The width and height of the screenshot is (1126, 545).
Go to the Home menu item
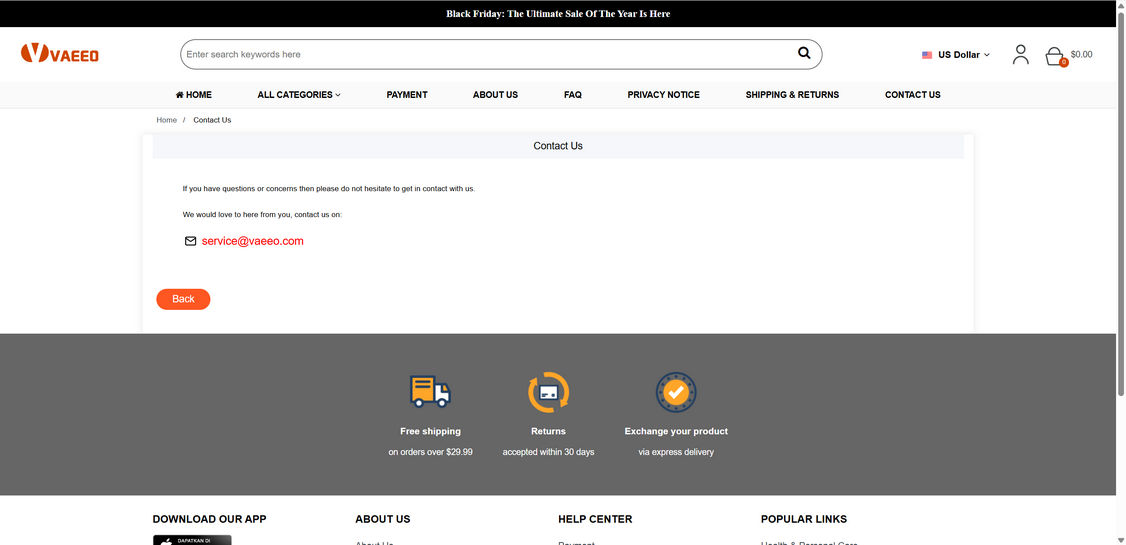(x=194, y=95)
